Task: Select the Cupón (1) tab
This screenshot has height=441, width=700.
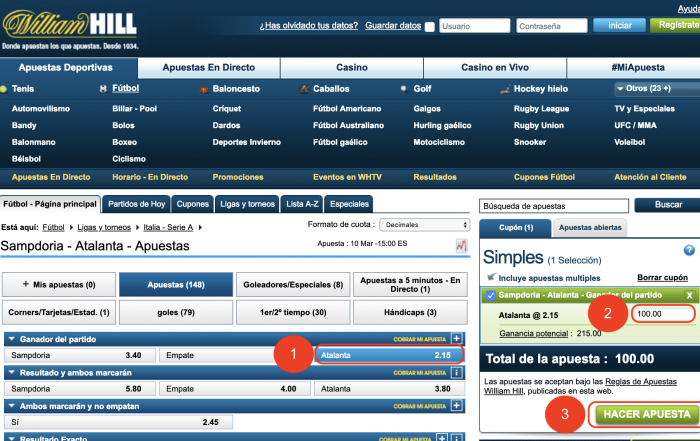Action: (x=516, y=228)
